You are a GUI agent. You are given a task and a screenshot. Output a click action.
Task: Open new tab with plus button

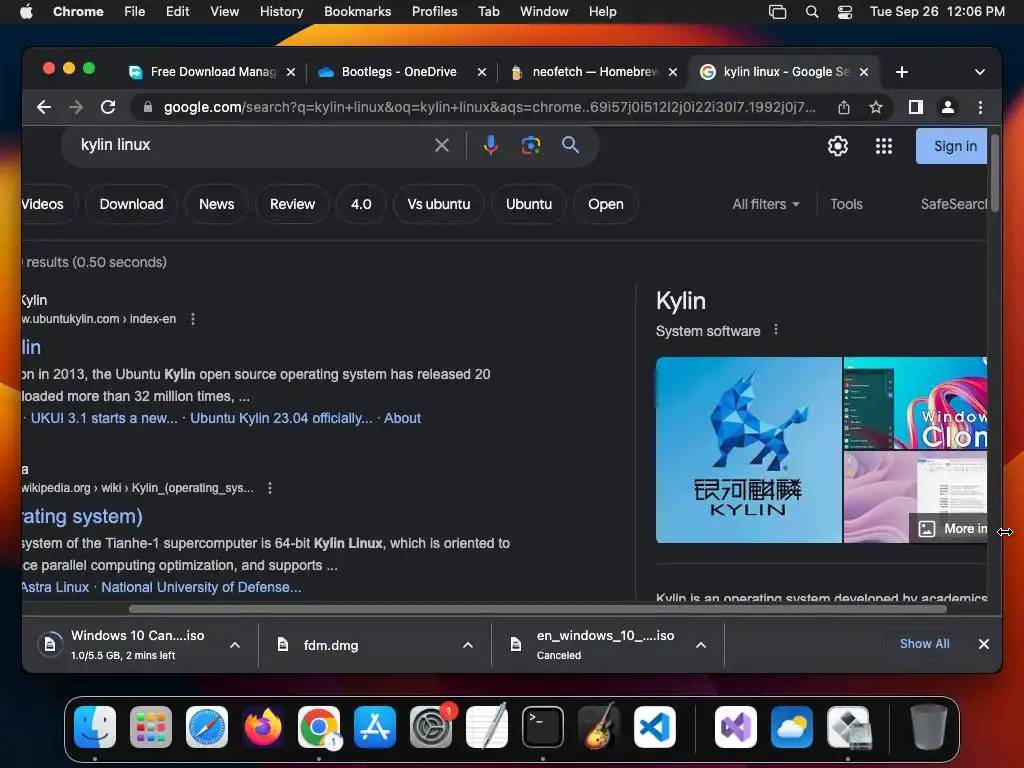pos(902,72)
